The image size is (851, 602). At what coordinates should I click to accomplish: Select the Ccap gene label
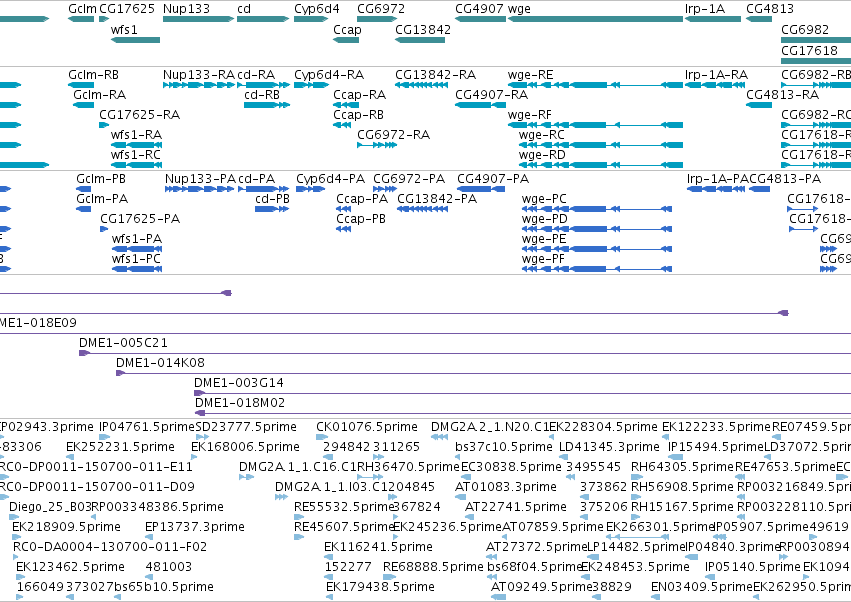pyautogui.click(x=347, y=29)
